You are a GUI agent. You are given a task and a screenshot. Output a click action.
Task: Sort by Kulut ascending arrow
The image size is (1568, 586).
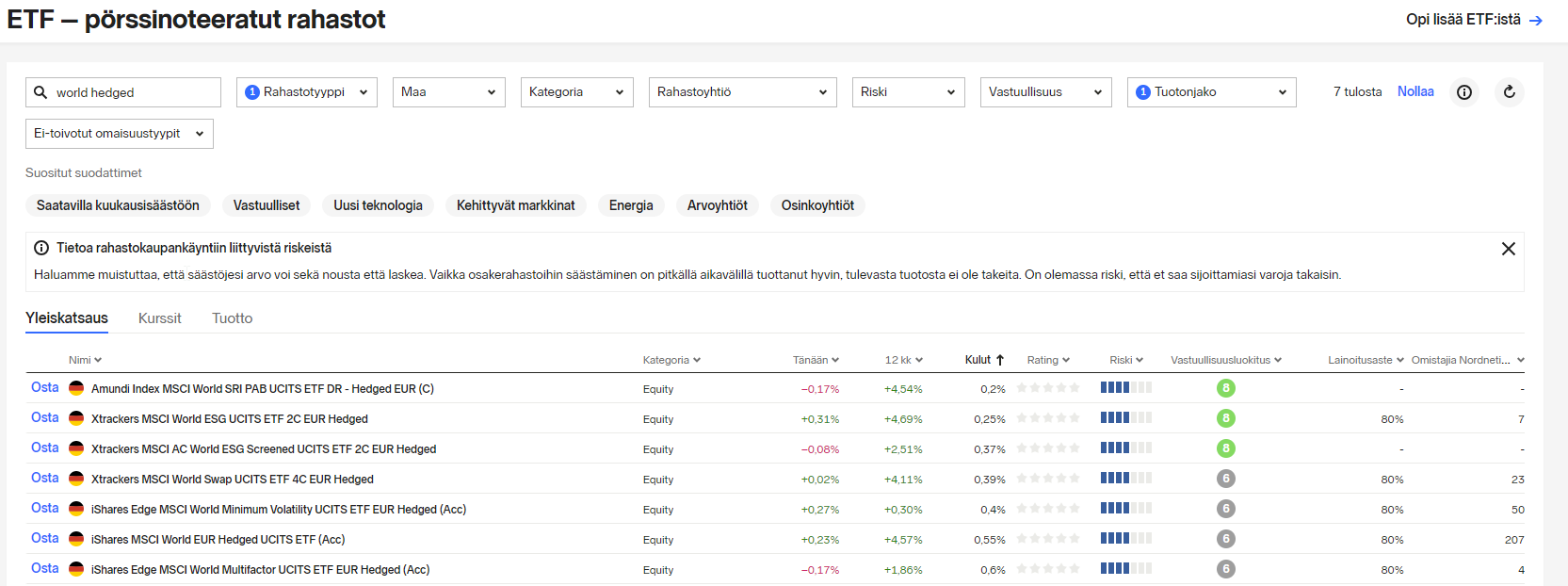[x=1000, y=360]
